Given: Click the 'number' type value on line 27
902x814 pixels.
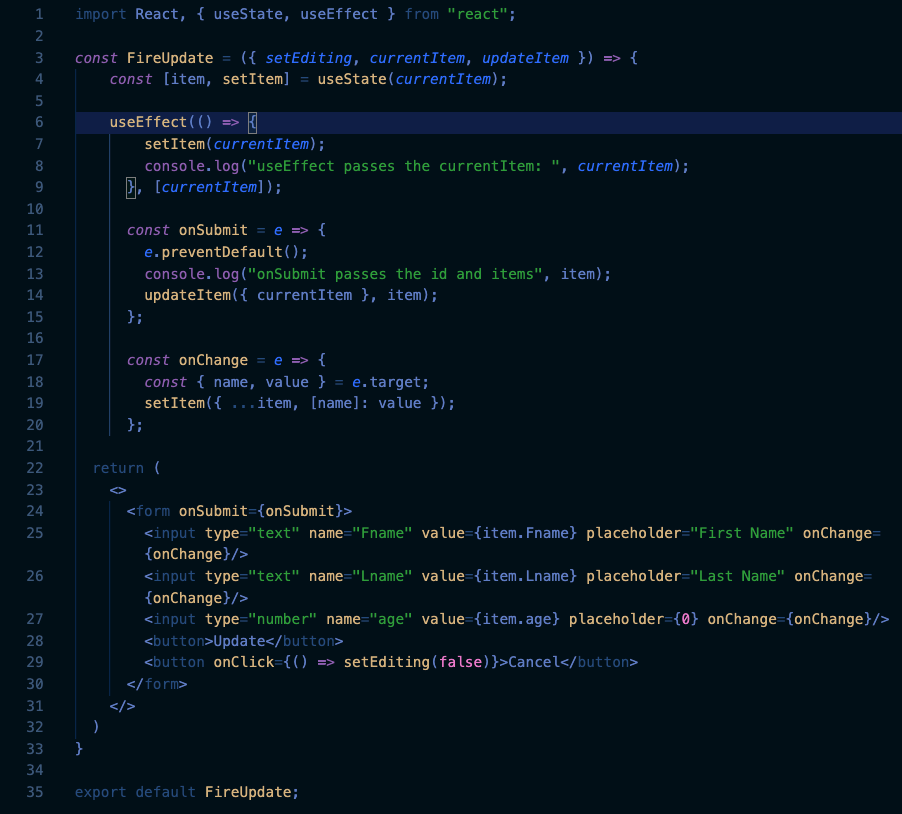Looking at the screenshot, I should 282,620.
